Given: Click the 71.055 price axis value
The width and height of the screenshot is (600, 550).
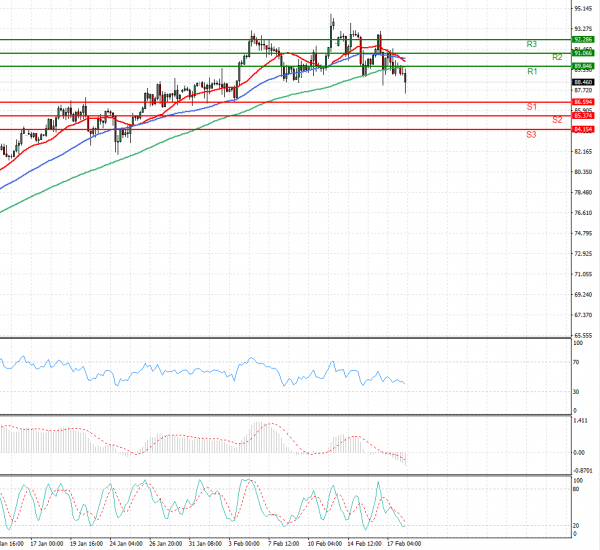Looking at the screenshot, I should [x=583, y=274].
